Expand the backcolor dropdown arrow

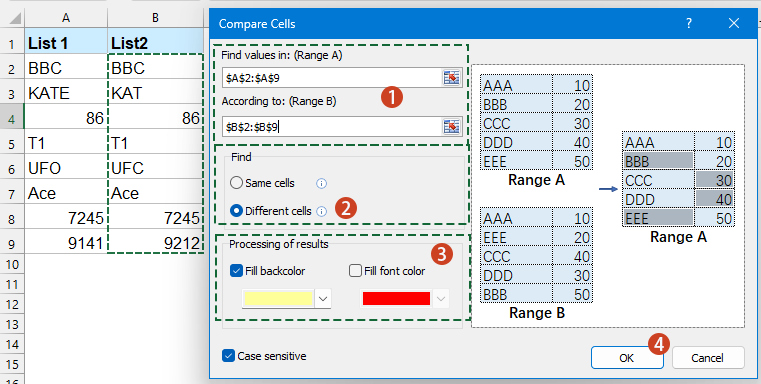point(323,299)
